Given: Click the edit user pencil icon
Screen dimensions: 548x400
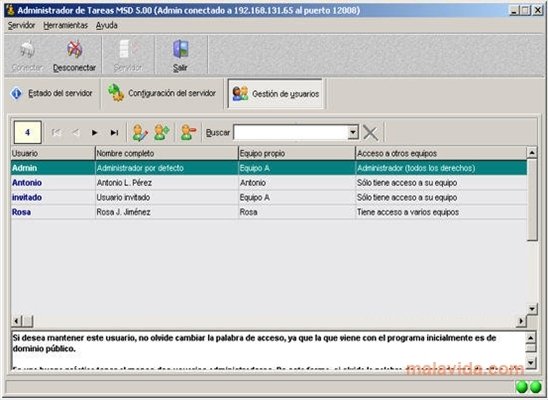Looking at the screenshot, I should point(140,132).
